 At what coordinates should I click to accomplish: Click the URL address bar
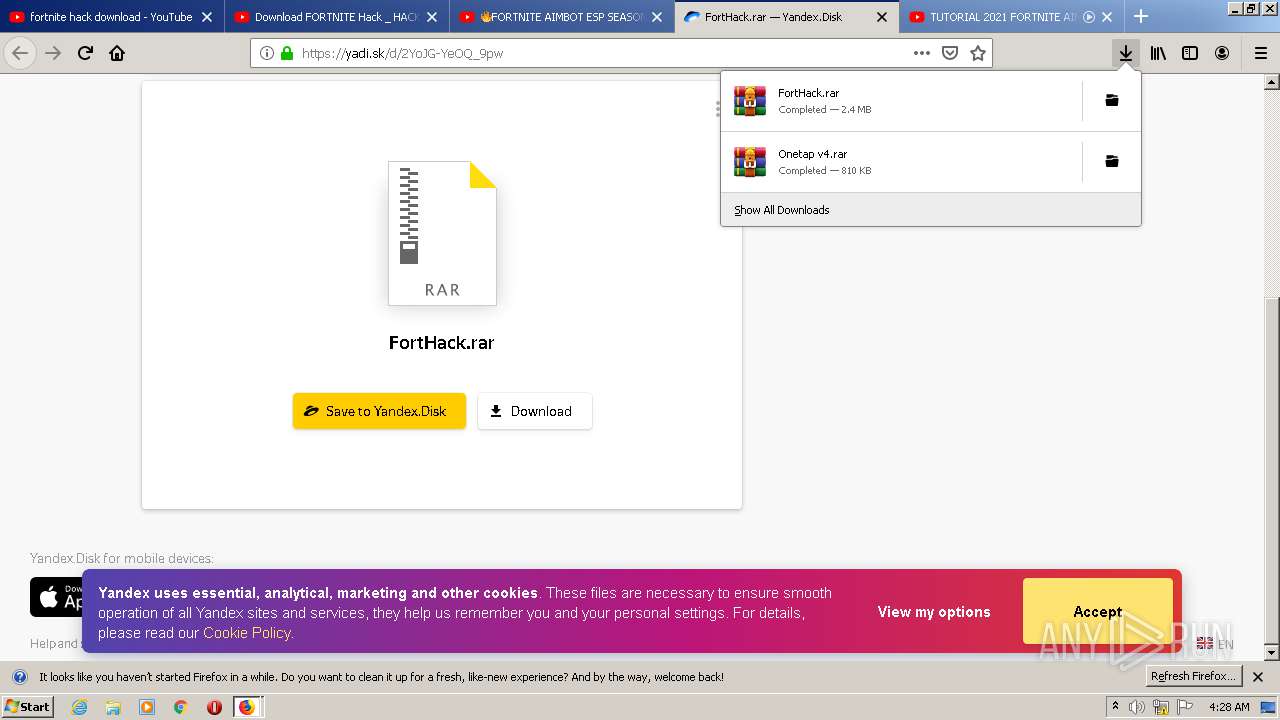coord(600,53)
